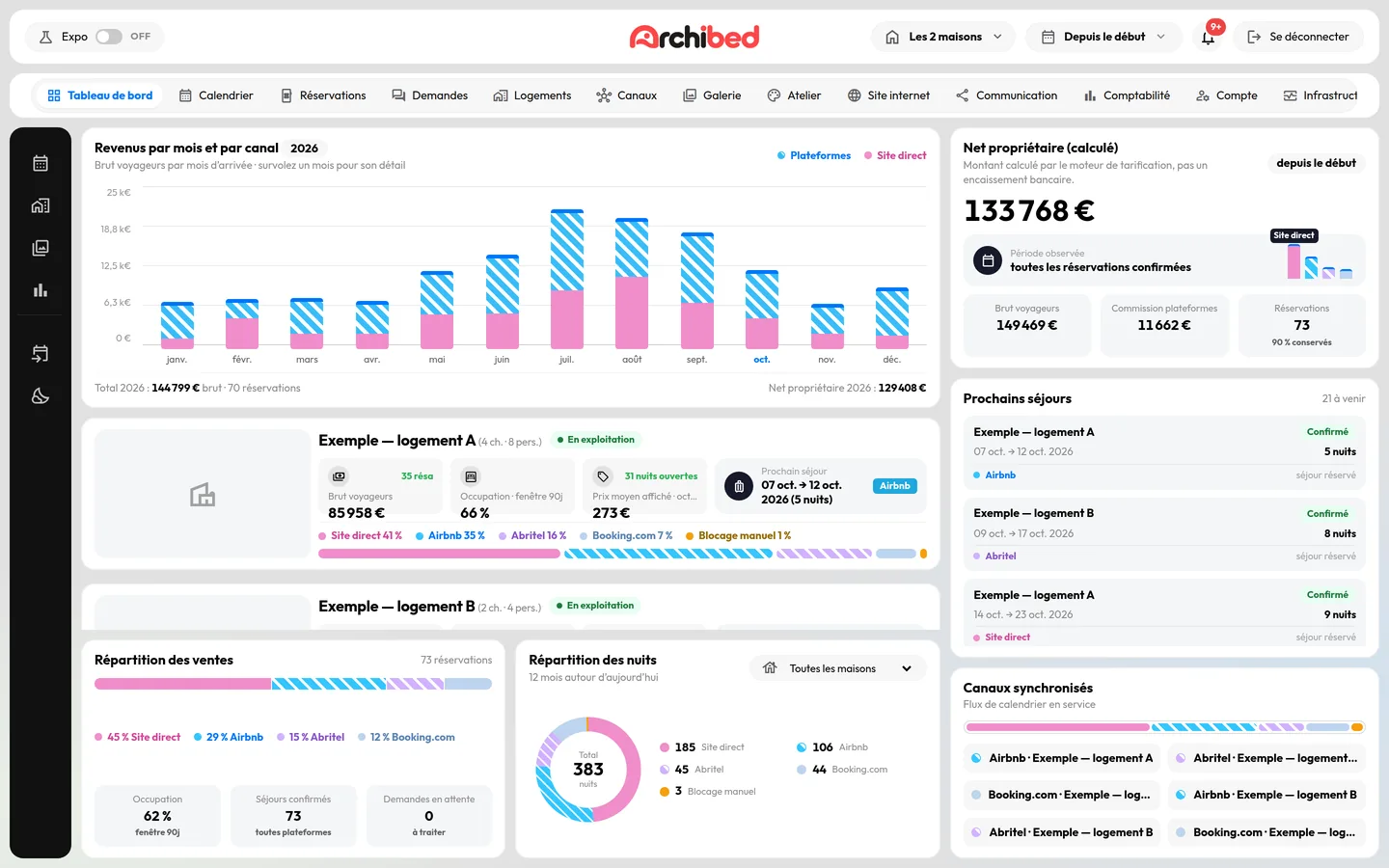Click the logement A 'En exploitation' status badge
Viewport: 1389px width, 868px height.
click(596, 440)
